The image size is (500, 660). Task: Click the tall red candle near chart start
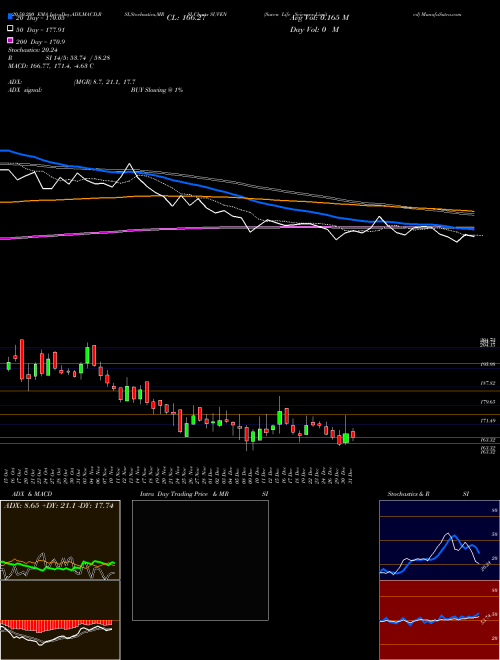22,360
